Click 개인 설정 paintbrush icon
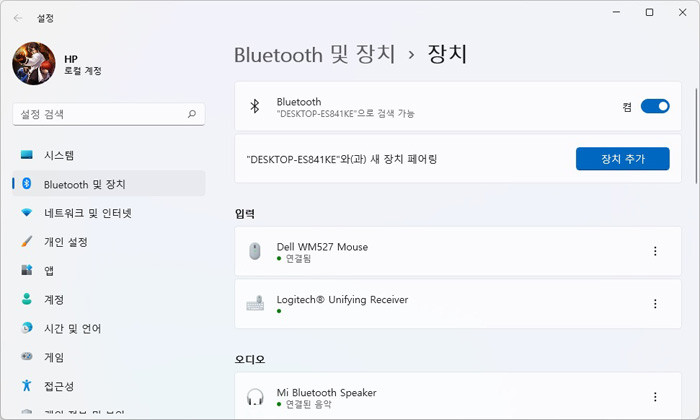This screenshot has width=700, height=420. click(27, 241)
